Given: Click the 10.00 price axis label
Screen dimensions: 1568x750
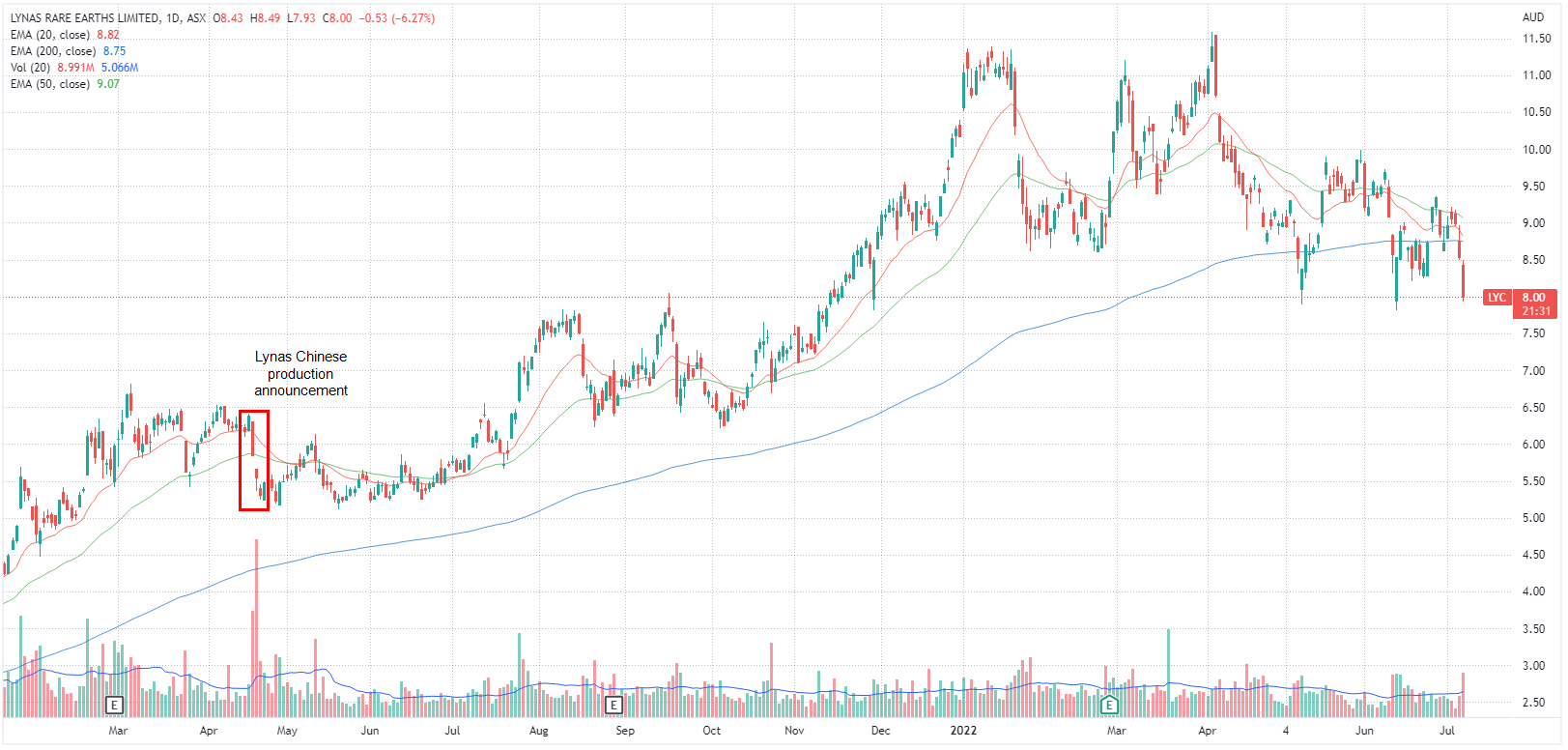Looking at the screenshot, I should pyautogui.click(x=1536, y=150).
